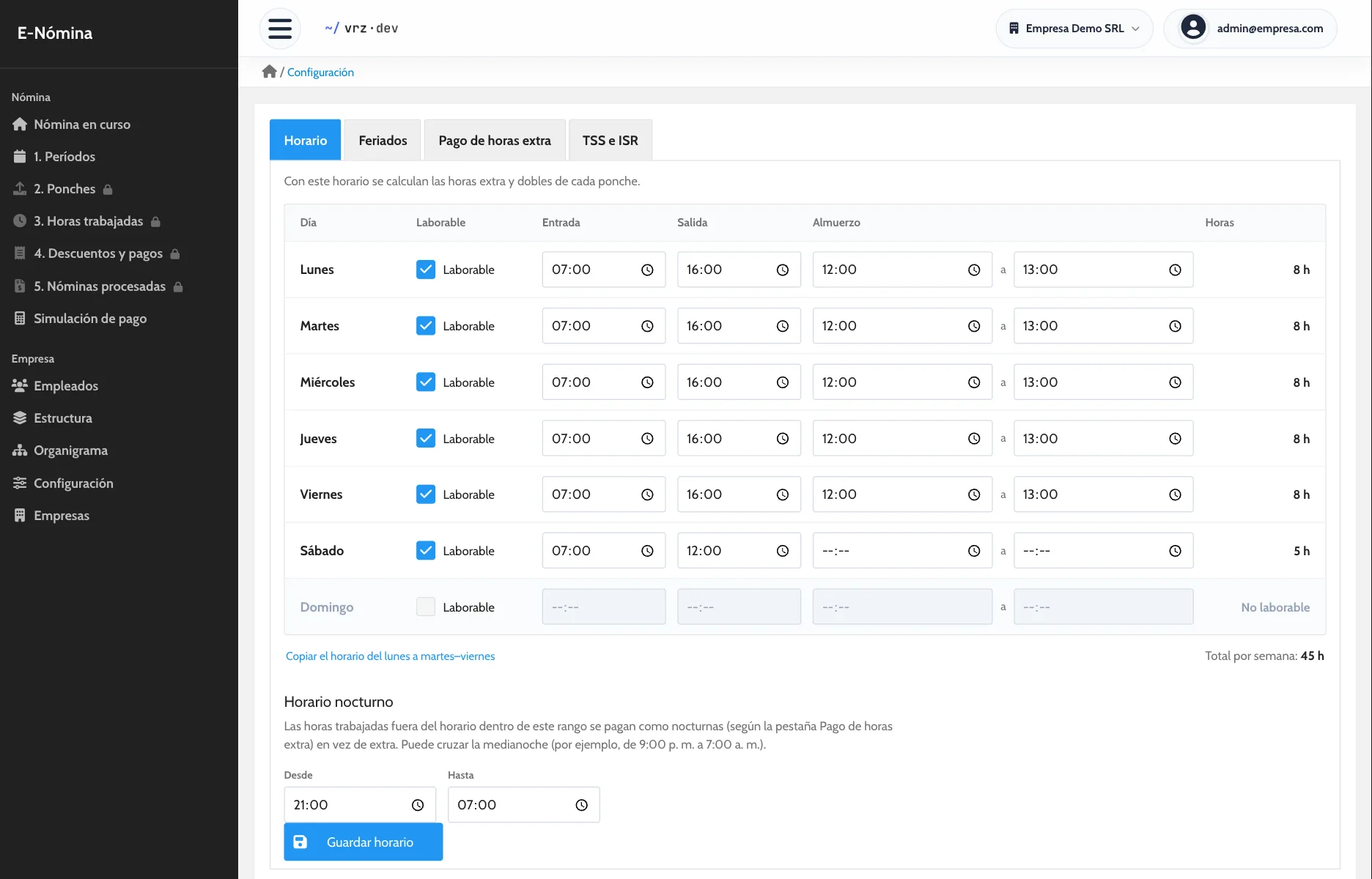Open Configuración breadcrumb link
Screen dimensions: 1372x879
pos(320,72)
